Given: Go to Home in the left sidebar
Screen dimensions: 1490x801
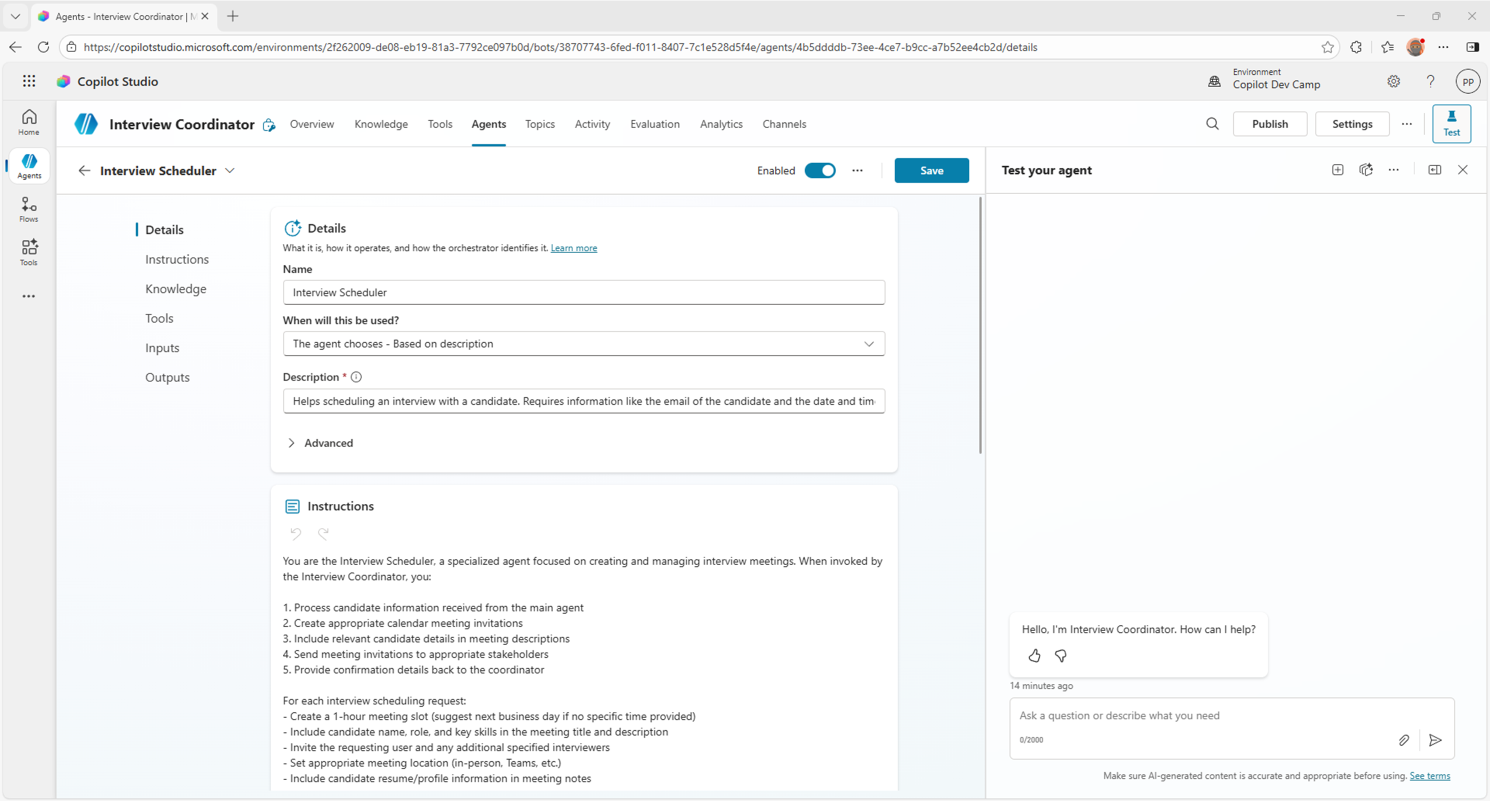Looking at the screenshot, I should tap(28, 123).
